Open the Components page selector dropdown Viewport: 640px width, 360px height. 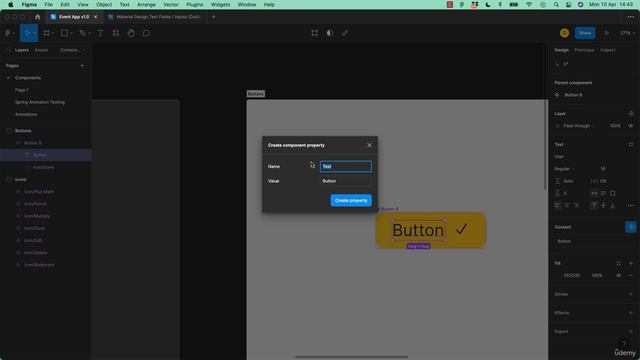[x=72, y=50]
